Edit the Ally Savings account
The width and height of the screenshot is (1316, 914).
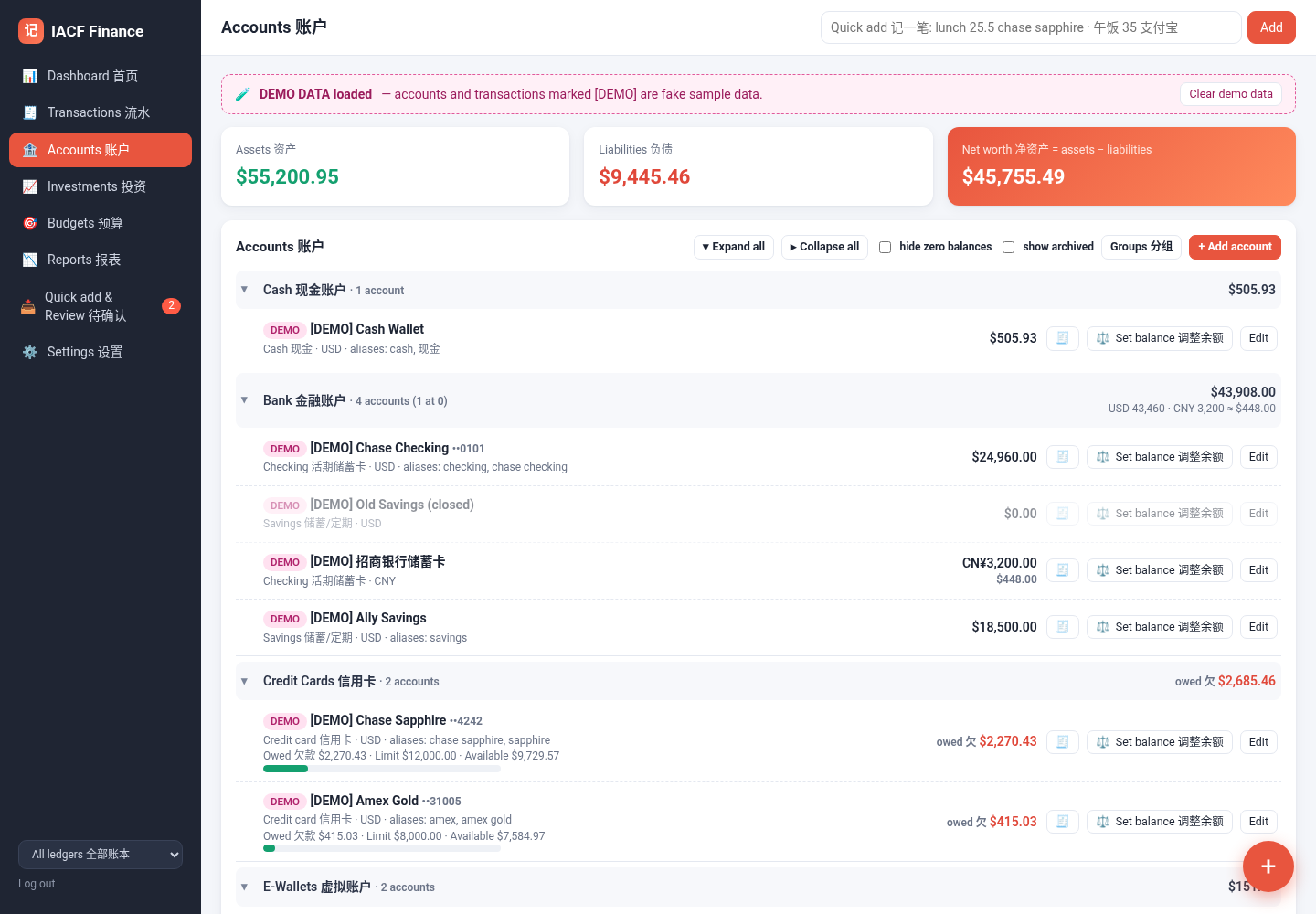click(x=1258, y=627)
